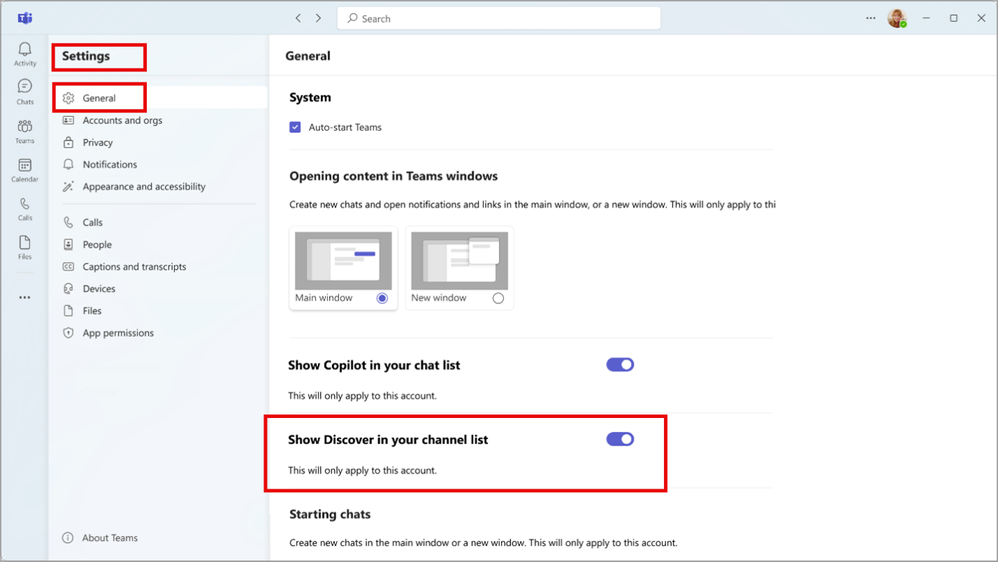The width and height of the screenshot is (998, 562).
Task: Turn off Show Copilot in your chat list
Action: [620, 365]
